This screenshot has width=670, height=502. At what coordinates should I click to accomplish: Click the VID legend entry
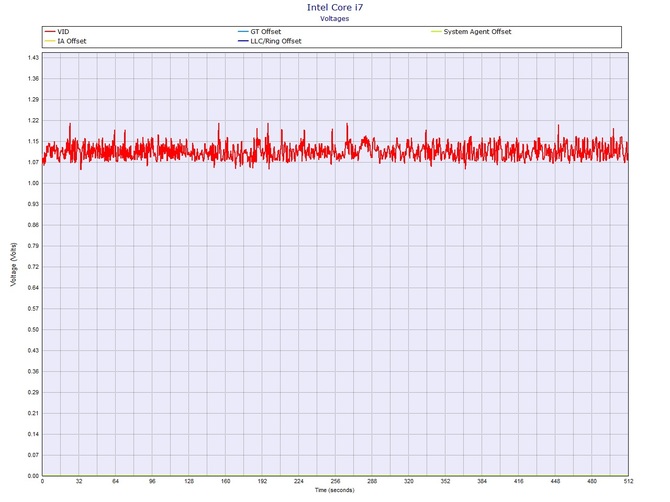click(57, 32)
